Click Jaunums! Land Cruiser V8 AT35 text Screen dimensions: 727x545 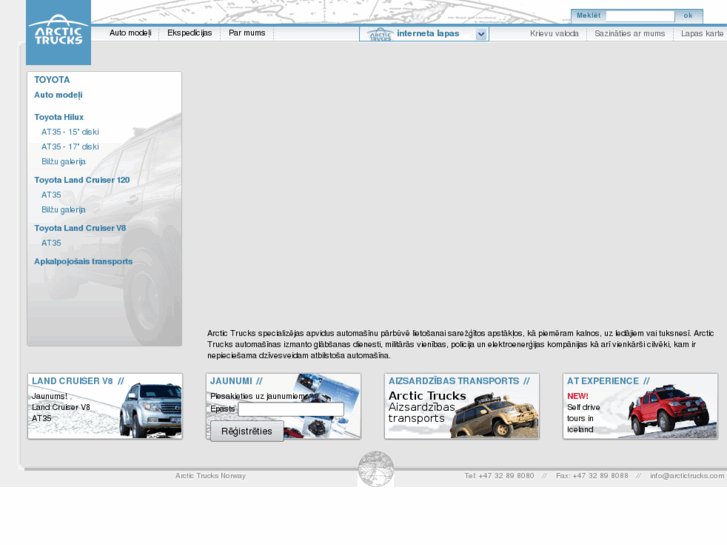coord(61,407)
